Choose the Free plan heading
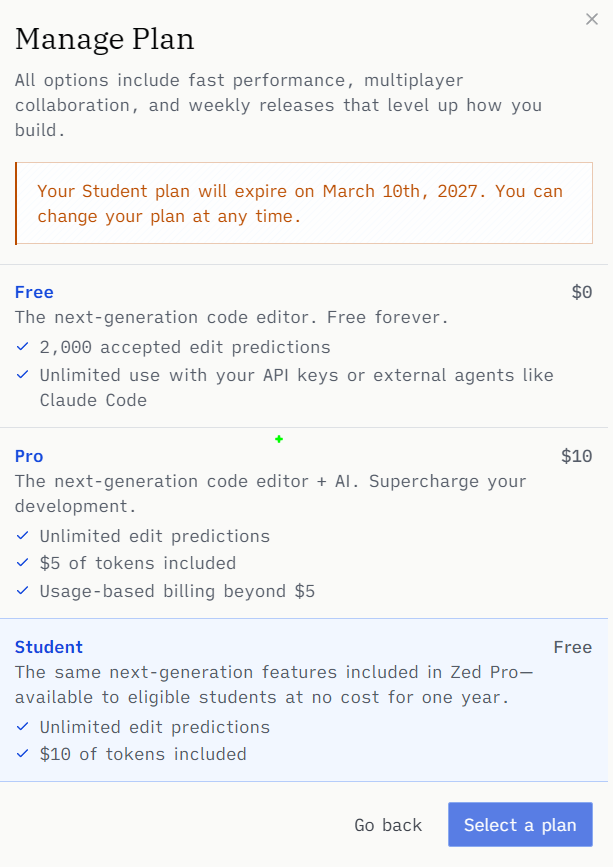Screen dimensions: 613x867 pyautogui.click(x=34, y=292)
